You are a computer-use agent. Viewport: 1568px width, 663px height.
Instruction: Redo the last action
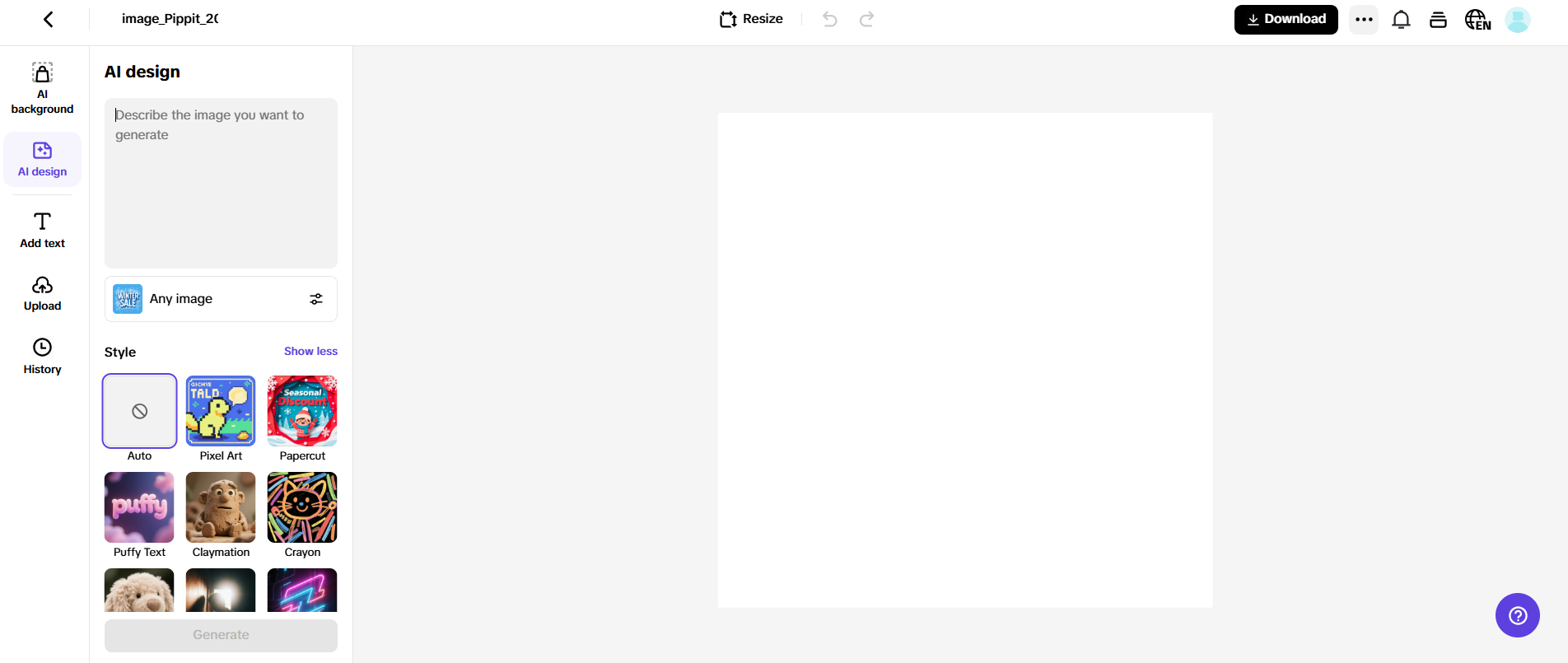[x=866, y=19]
